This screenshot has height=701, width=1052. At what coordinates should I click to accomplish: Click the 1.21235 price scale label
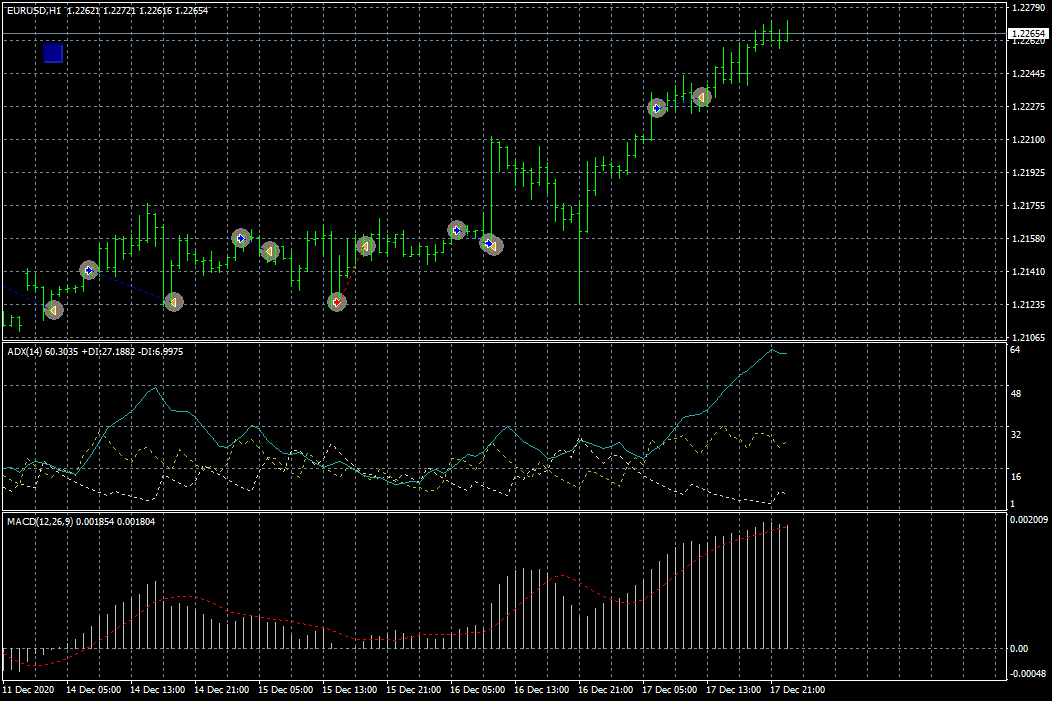1028,305
